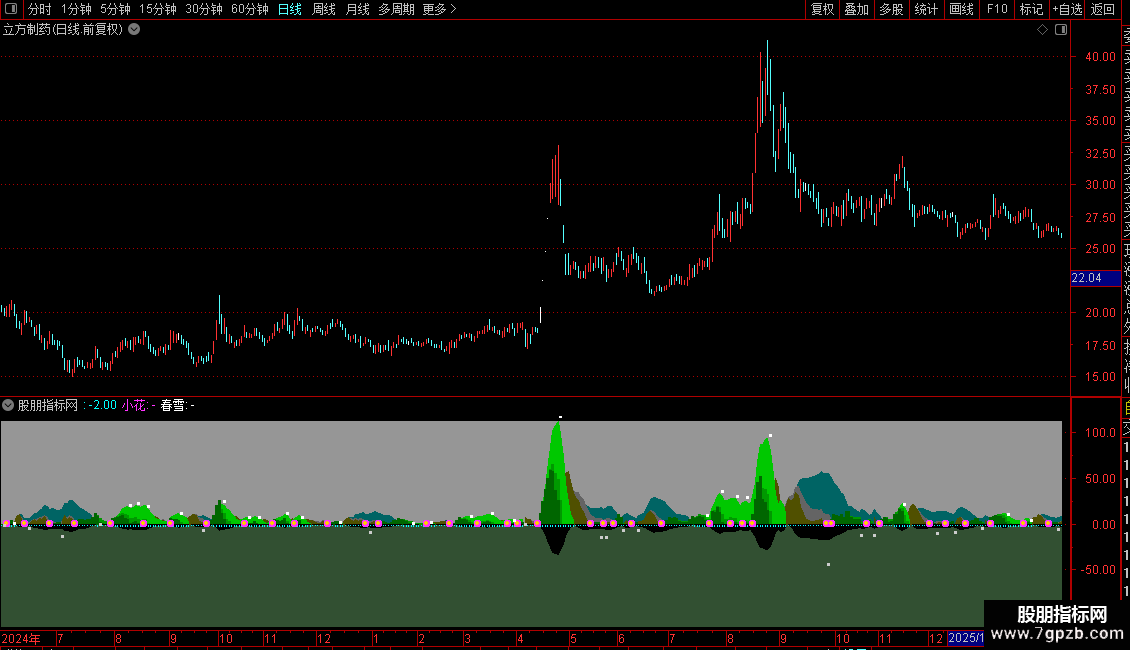
Task: Click the month 9 marker right of 8
Action: (x=783, y=638)
